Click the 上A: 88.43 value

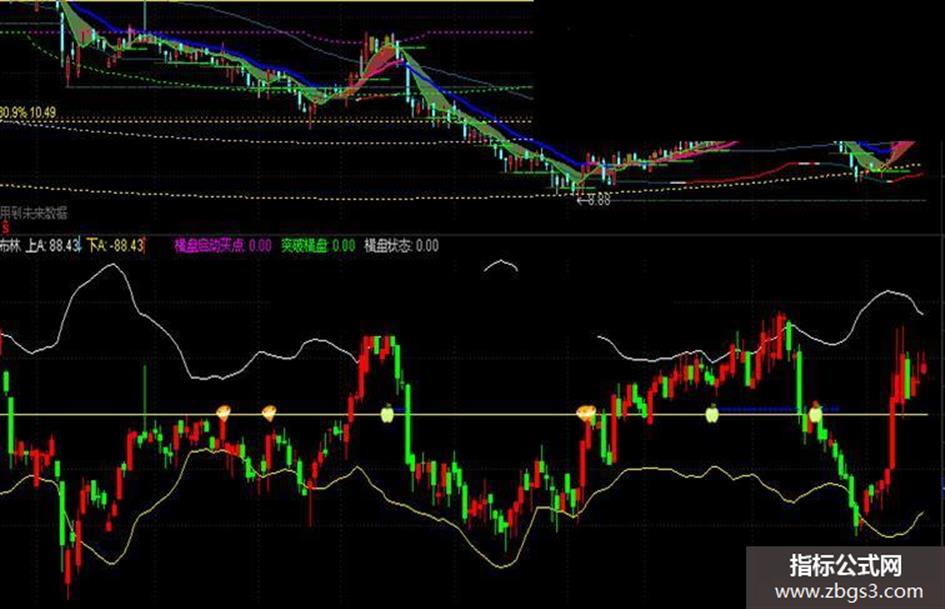pyautogui.click(x=52, y=245)
